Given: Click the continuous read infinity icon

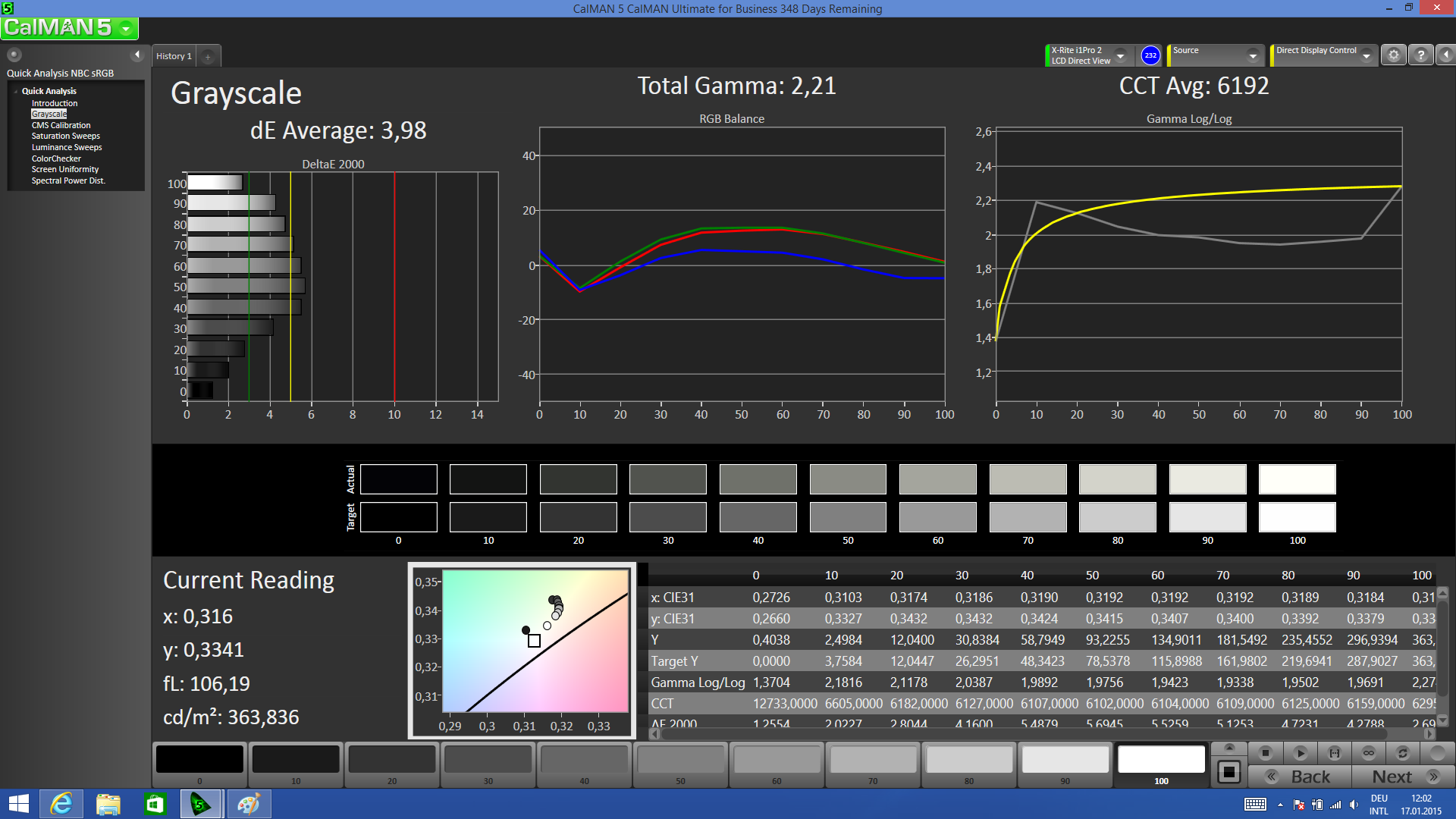Looking at the screenshot, I should tap(1369, 753).
